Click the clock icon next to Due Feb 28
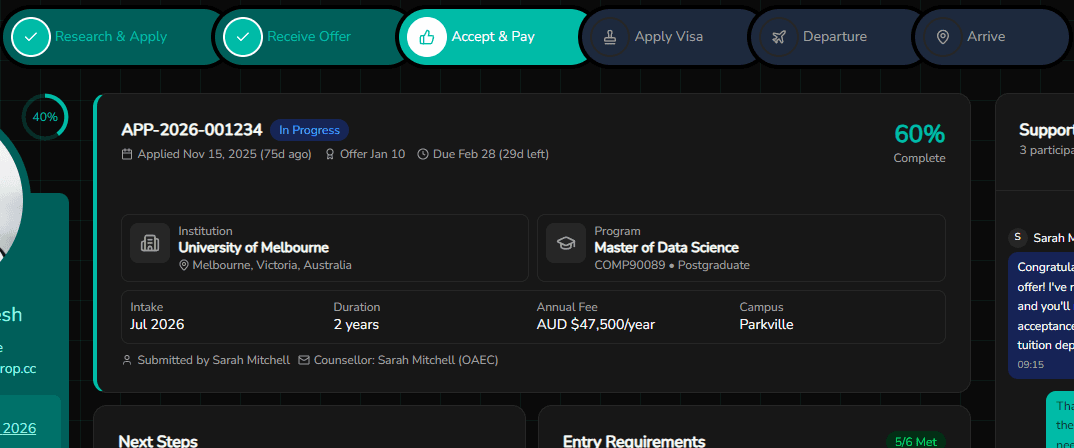 click(423, 154)
